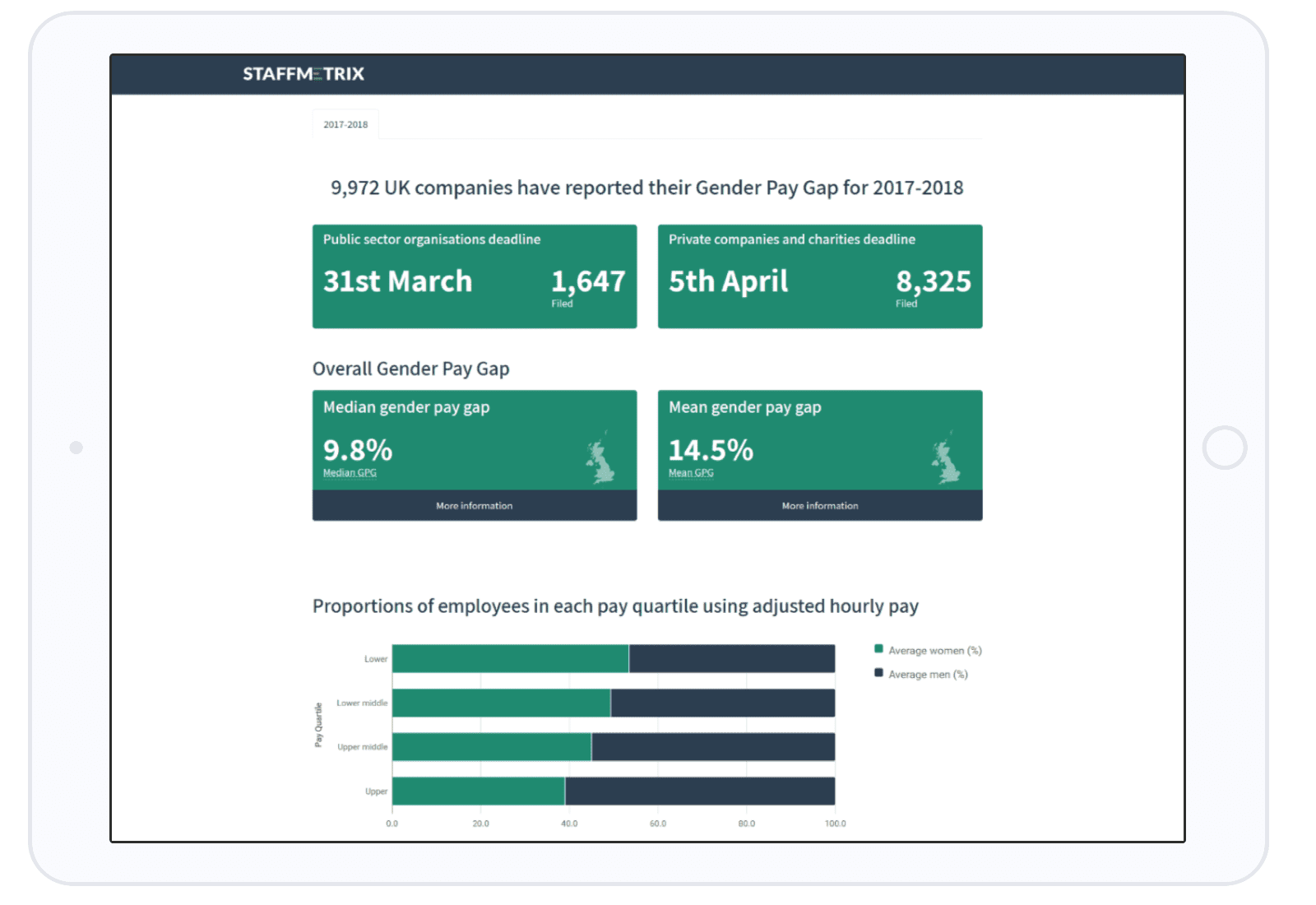Click the Pay Quartile axis title
The image size is (1316, 905).
pos(318,725)
